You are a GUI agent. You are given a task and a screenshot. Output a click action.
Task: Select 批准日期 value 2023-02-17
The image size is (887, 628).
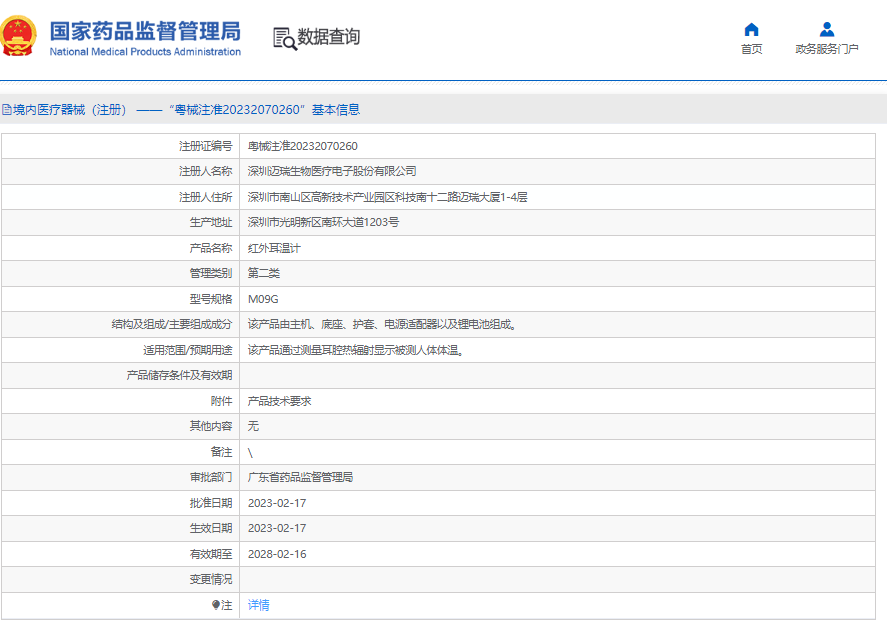click(x=277, y=503)
